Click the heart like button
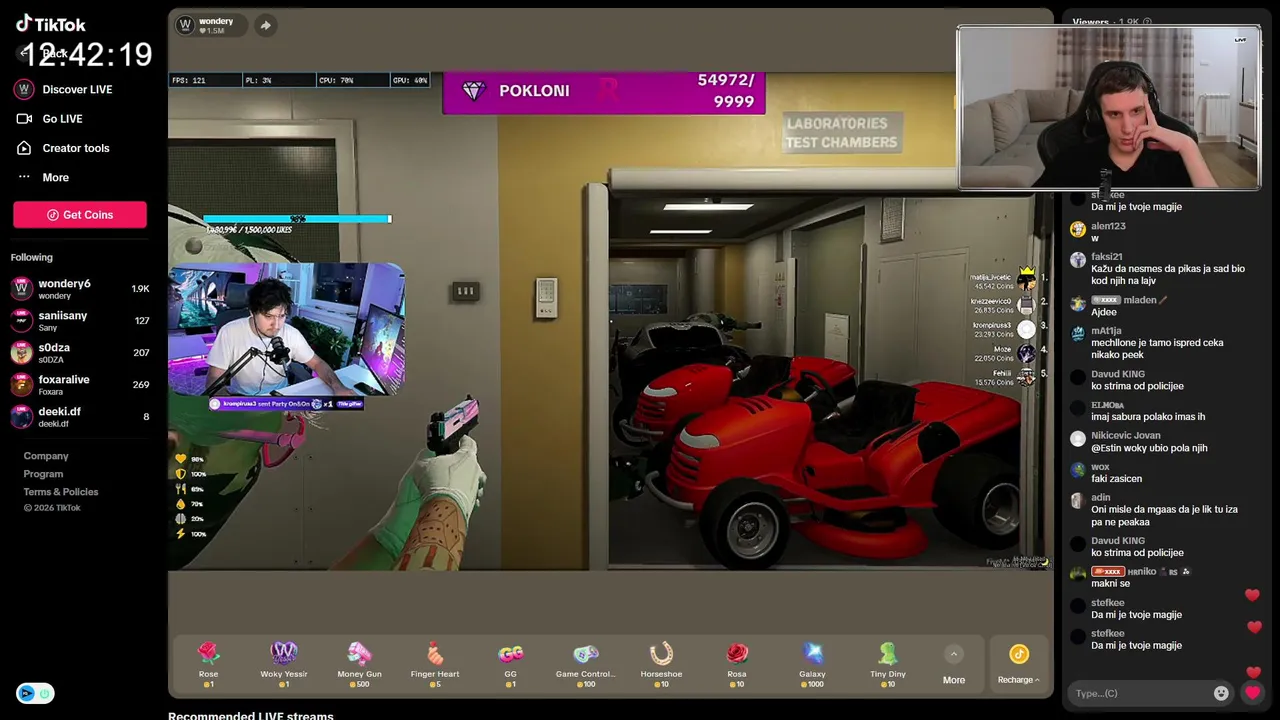 point(1253,693)
